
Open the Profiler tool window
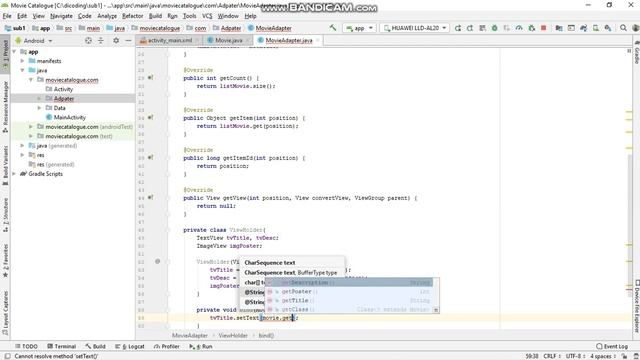point(167,346)
